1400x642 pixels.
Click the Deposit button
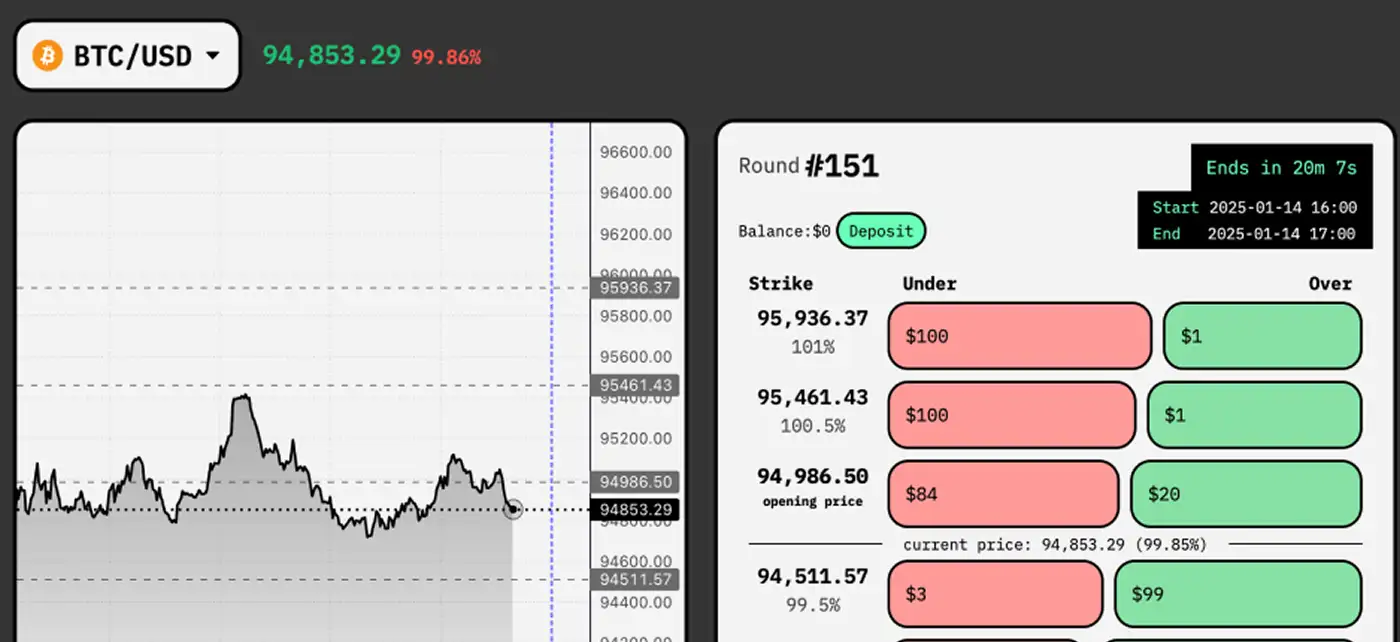[x=881, y=231]
